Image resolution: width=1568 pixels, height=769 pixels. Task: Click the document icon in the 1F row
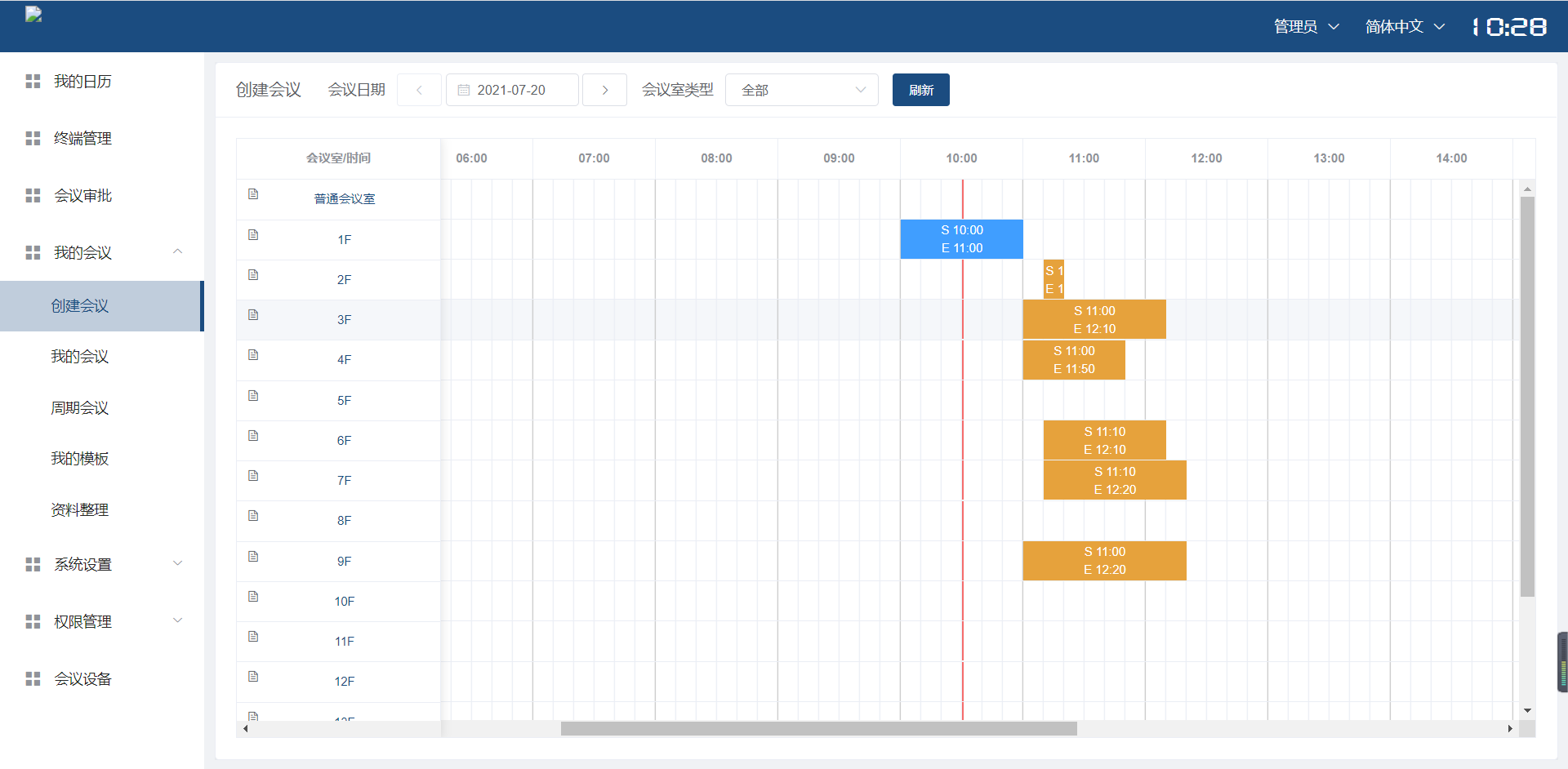point(253,235)
